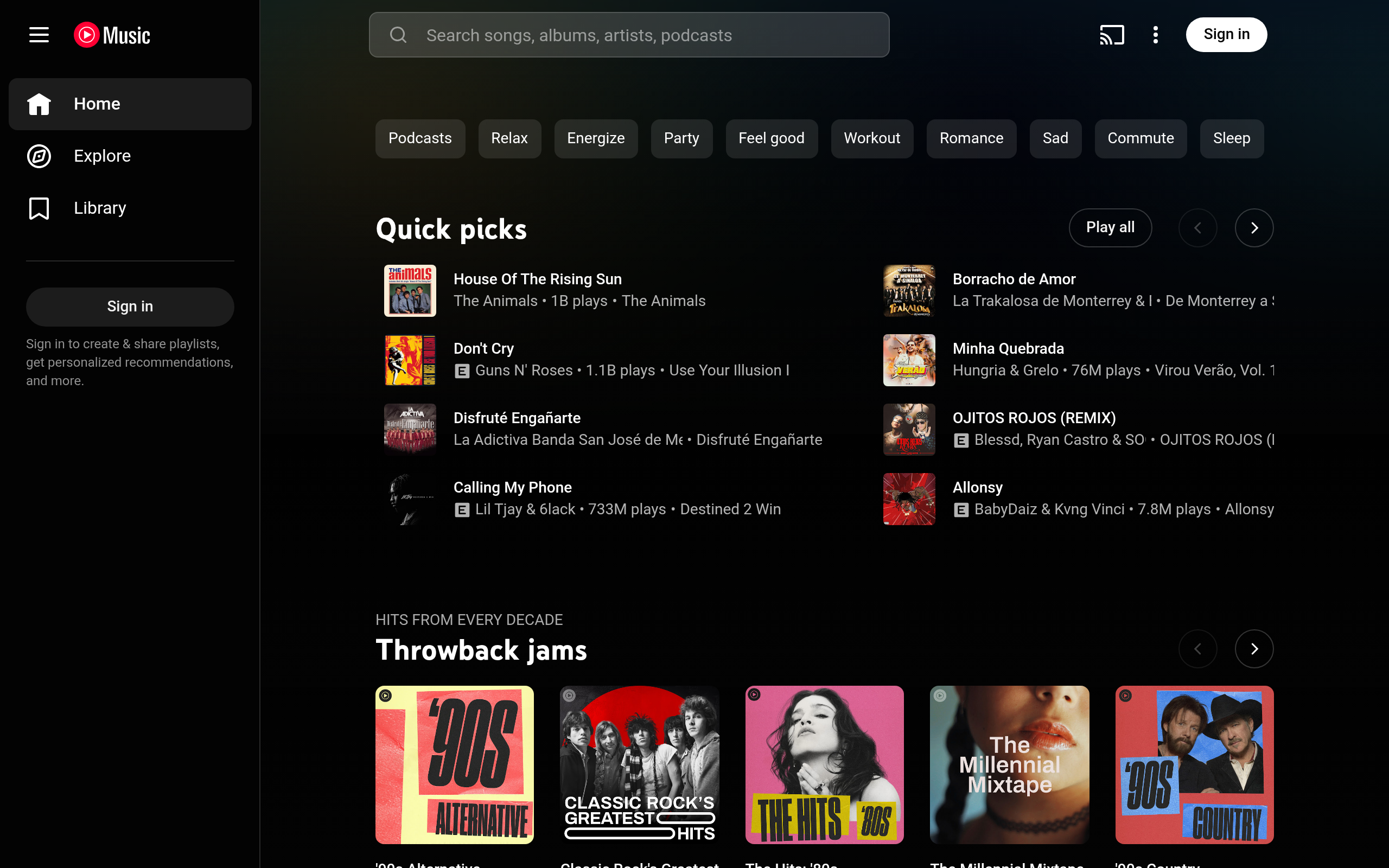
Task: Open the '90s Alternative playlist card
Action: (x=455, y=765)
